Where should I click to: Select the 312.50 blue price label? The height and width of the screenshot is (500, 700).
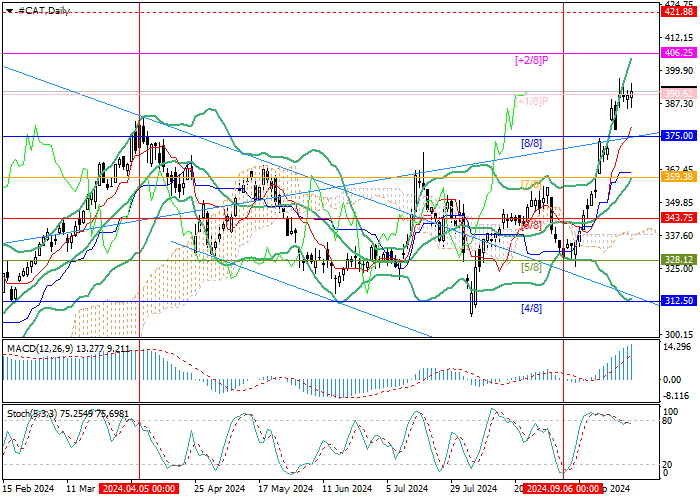(x=679, y=301)
